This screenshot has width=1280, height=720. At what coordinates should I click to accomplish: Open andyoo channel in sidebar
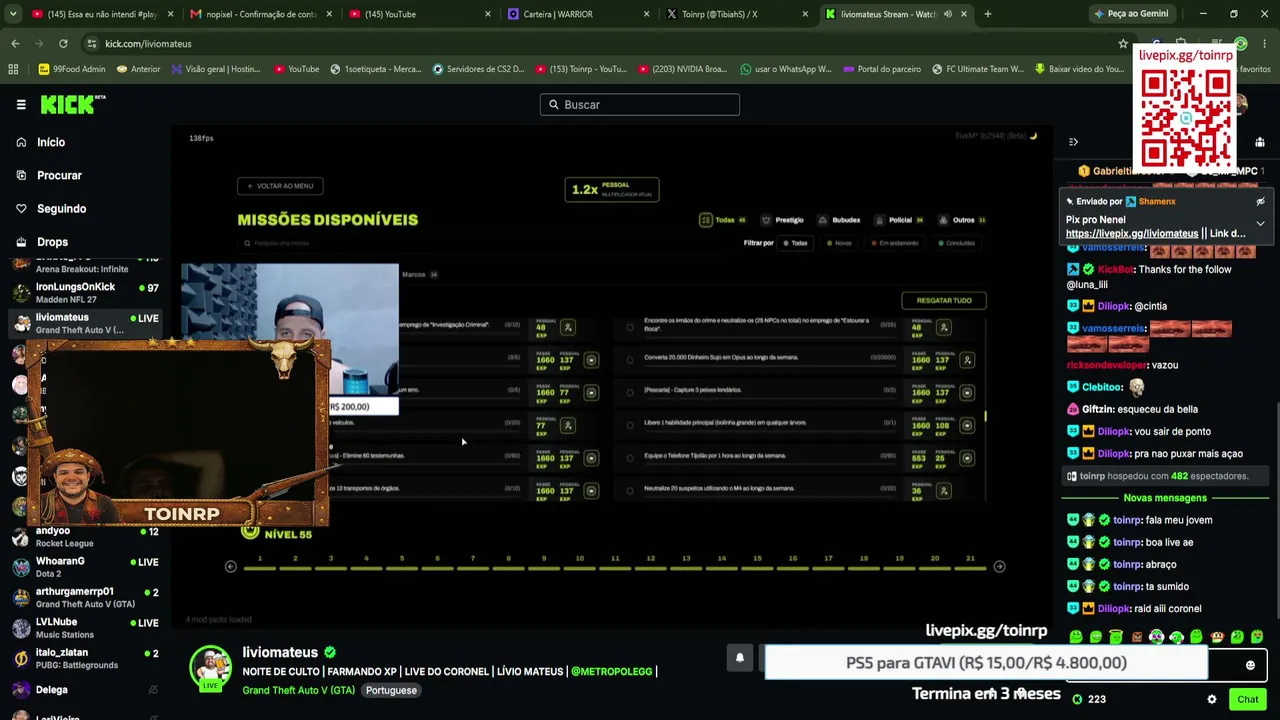85,537
